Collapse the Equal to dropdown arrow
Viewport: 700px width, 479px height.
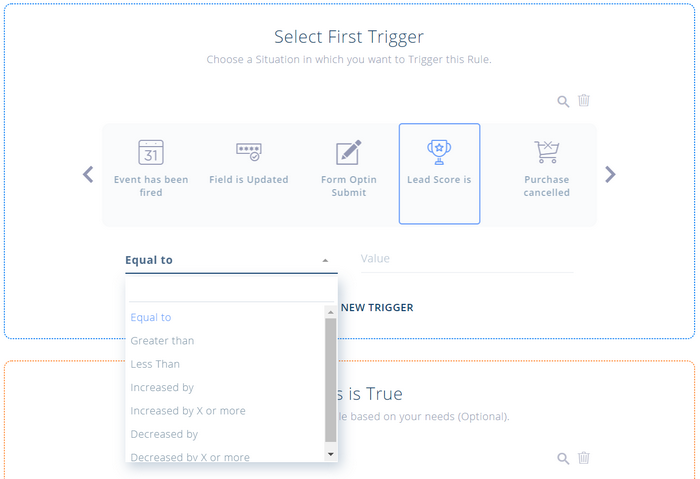pos(325,260)
